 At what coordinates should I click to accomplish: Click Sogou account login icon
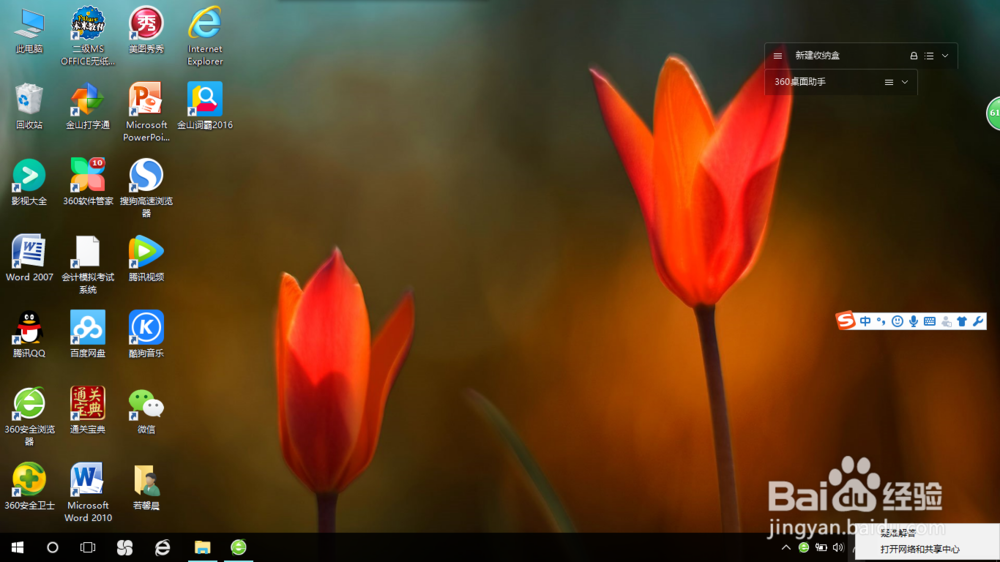tap(946, 322)
